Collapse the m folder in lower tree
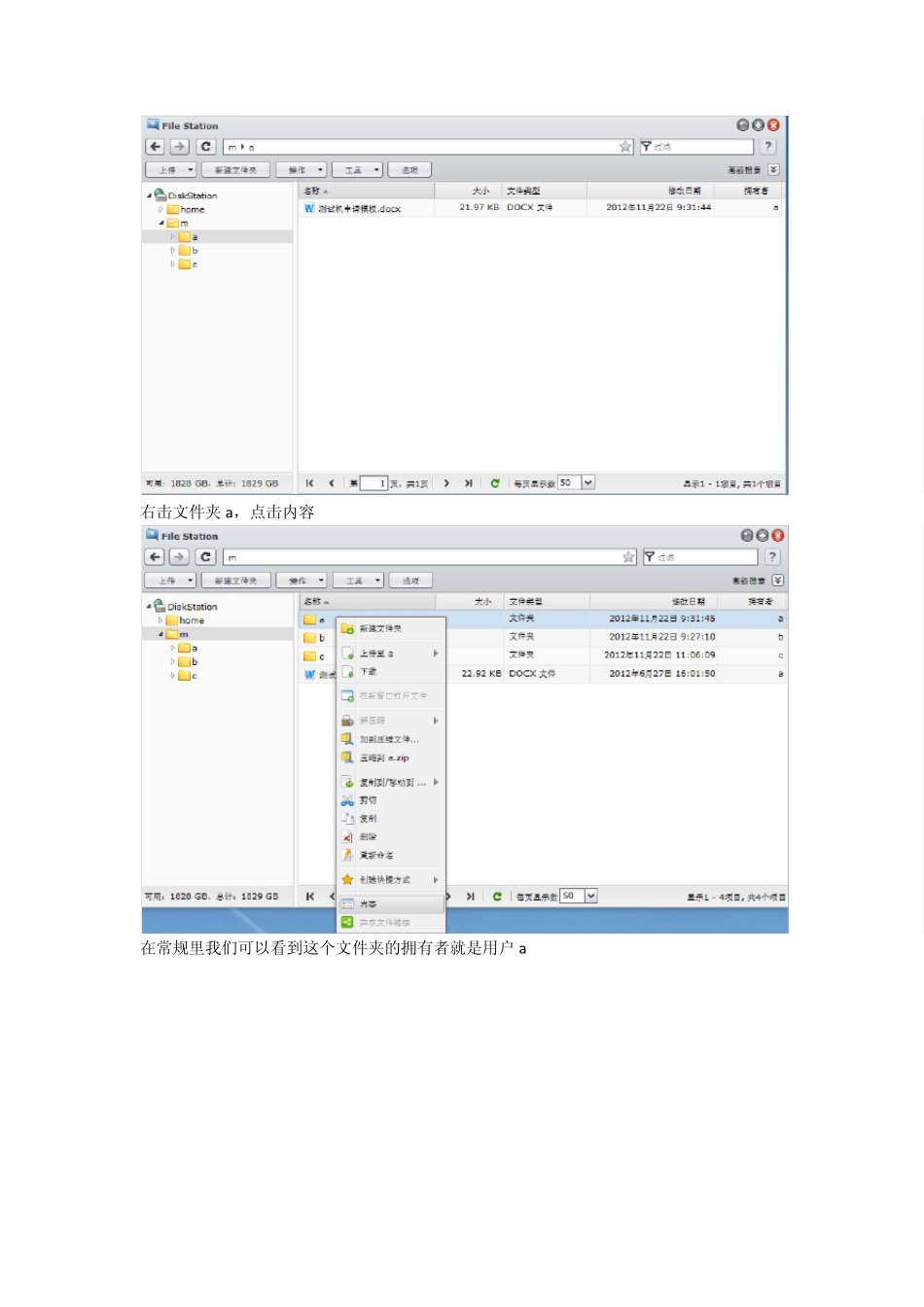The width and height of the screenshot is (924, 1307). [161, 634]
